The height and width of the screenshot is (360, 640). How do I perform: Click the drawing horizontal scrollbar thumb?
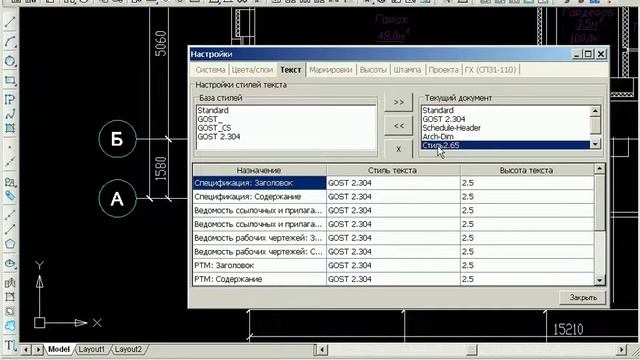tap(472, 349)
